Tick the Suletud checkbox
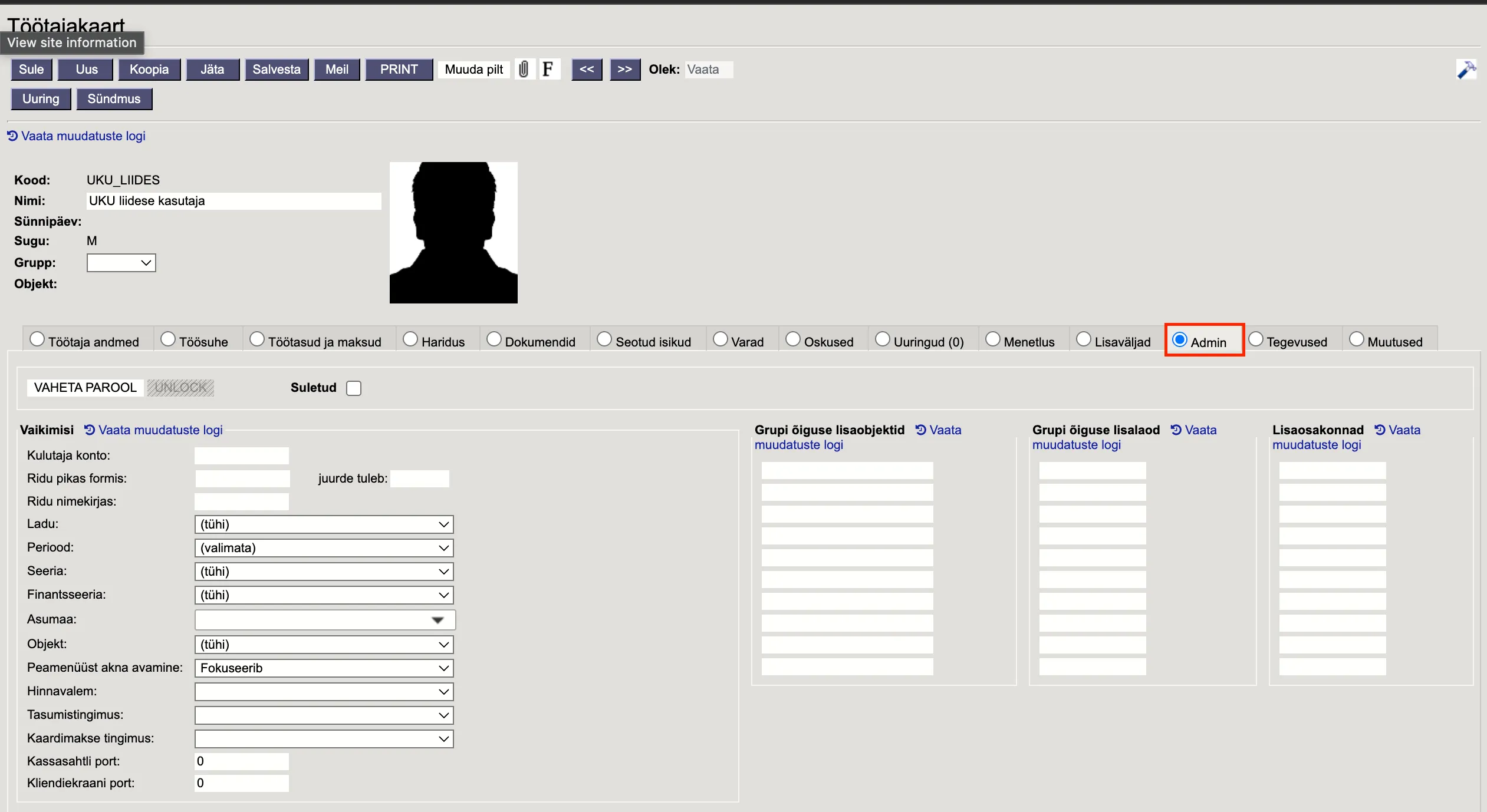The image size is (1487, 812). (354, 388)
